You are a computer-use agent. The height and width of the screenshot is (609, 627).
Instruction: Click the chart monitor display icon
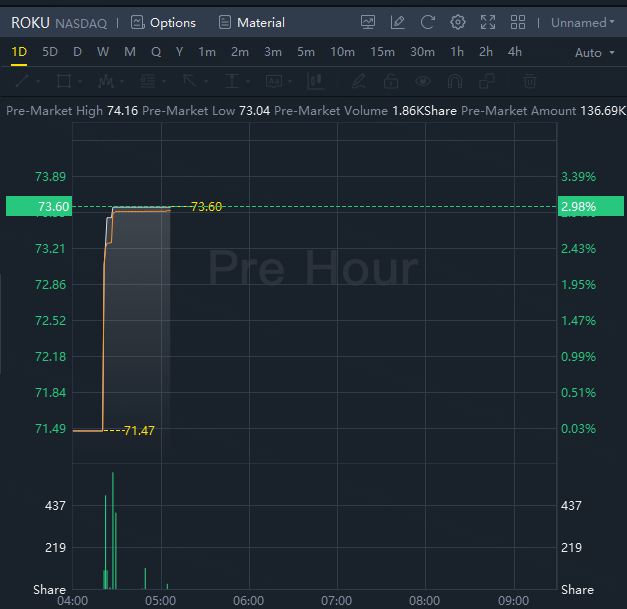point(368,22)
